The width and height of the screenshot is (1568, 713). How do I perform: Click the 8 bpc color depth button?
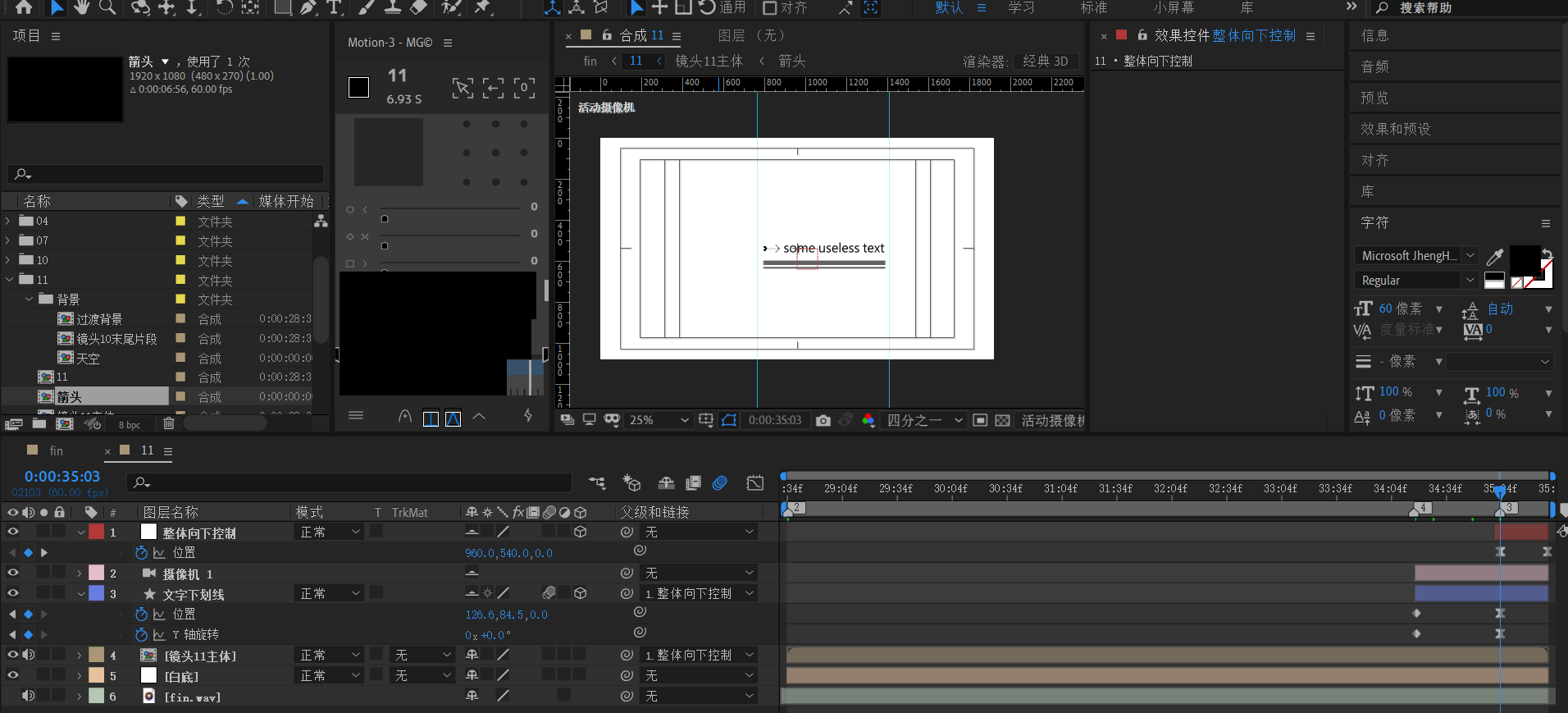[130, 424]
